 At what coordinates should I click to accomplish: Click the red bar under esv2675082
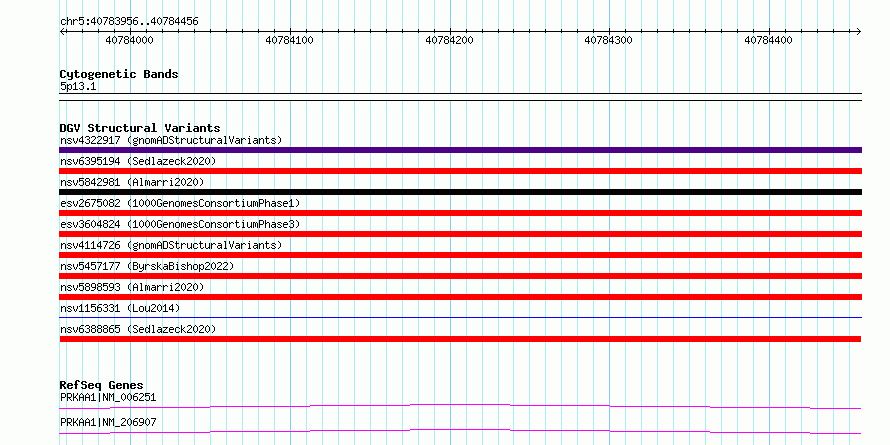coord(460,213)
